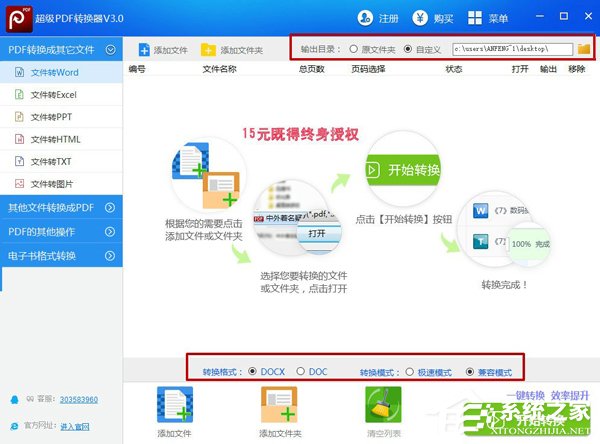Screen dimensions: 600x444
Task: Click output directory path input field
Action: pos(513,49)
